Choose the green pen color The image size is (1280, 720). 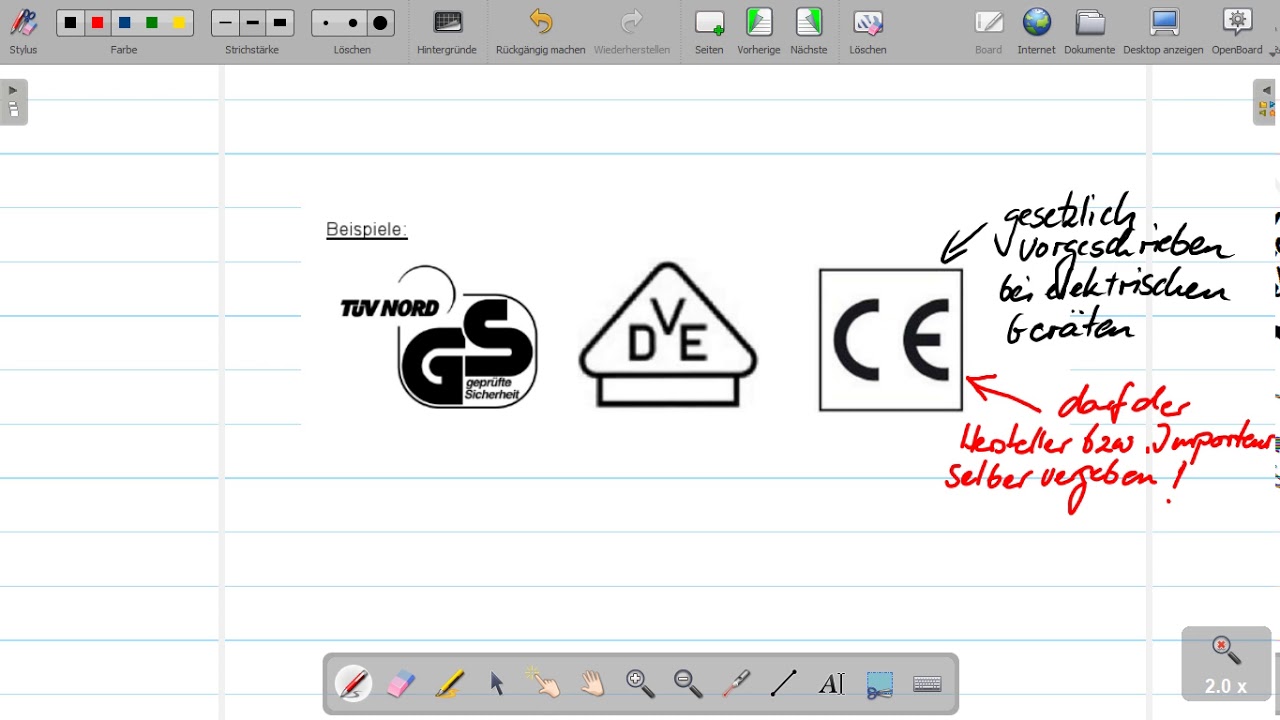point(152,23)
